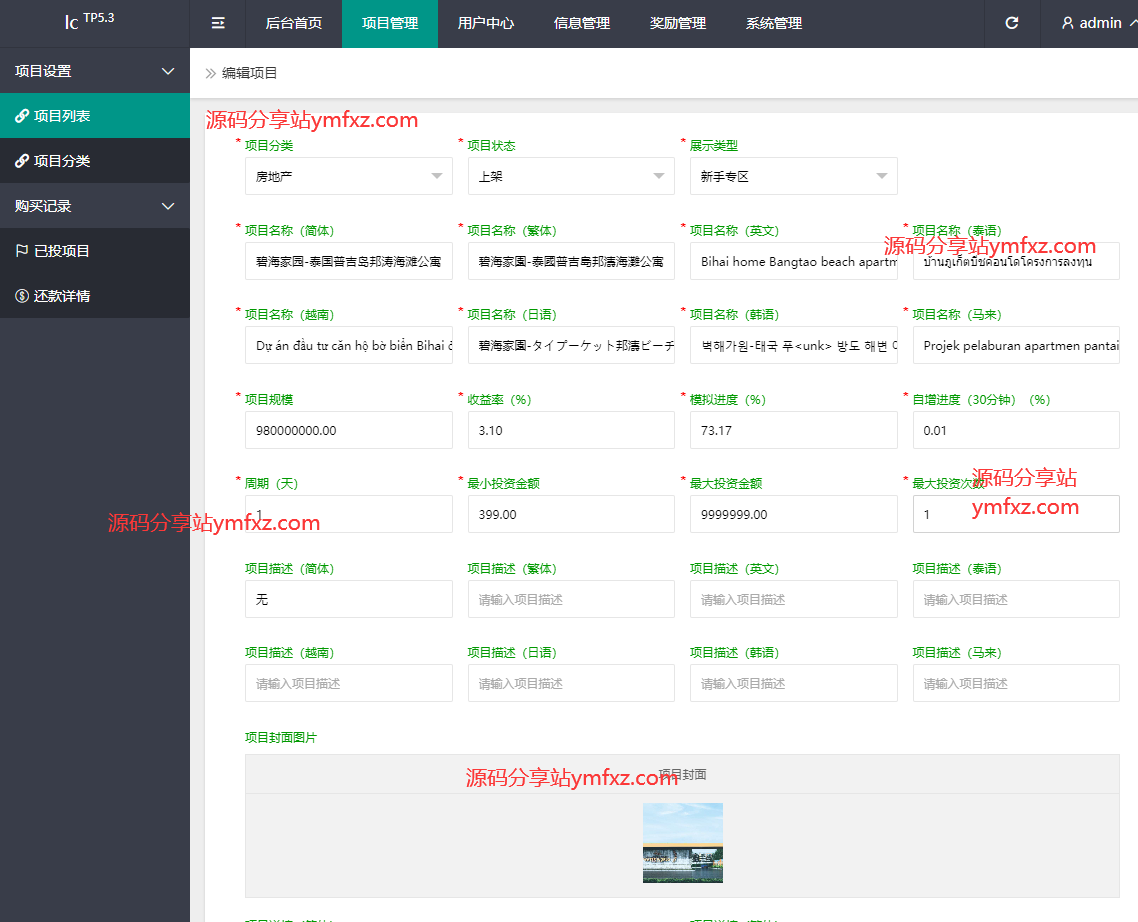Click the 收益率 input field
Image resolution: width=1138 pixels, height=922 pixels.
(570, 430)
